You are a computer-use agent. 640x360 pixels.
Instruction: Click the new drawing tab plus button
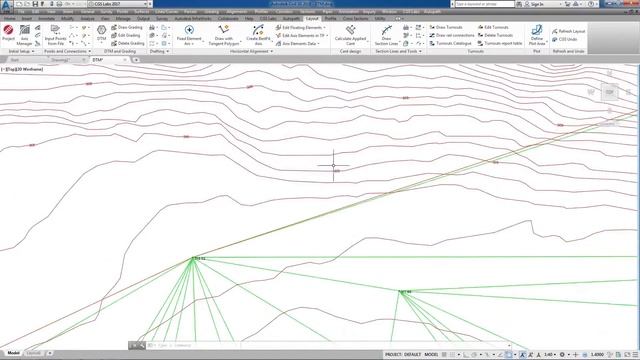coord(136,60)
